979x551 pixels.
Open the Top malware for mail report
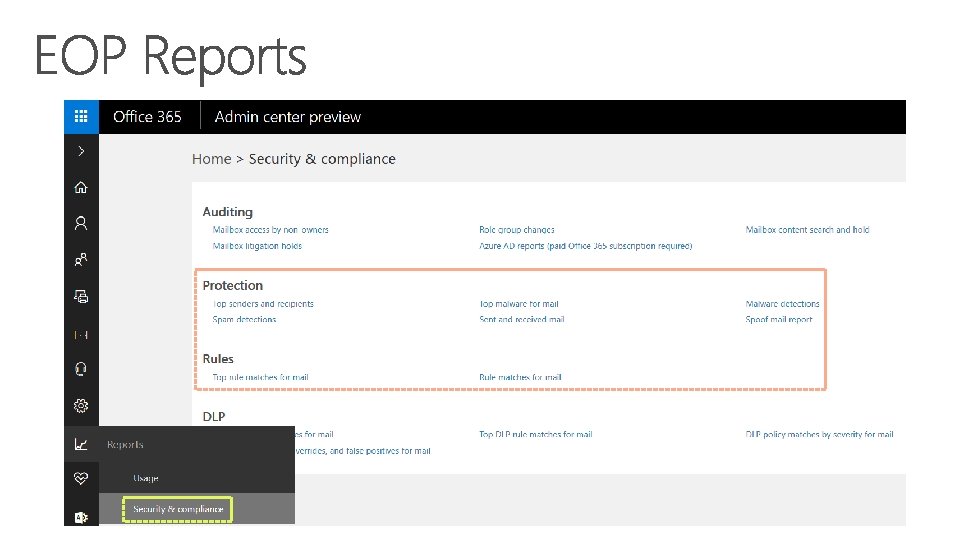[518, 304]
